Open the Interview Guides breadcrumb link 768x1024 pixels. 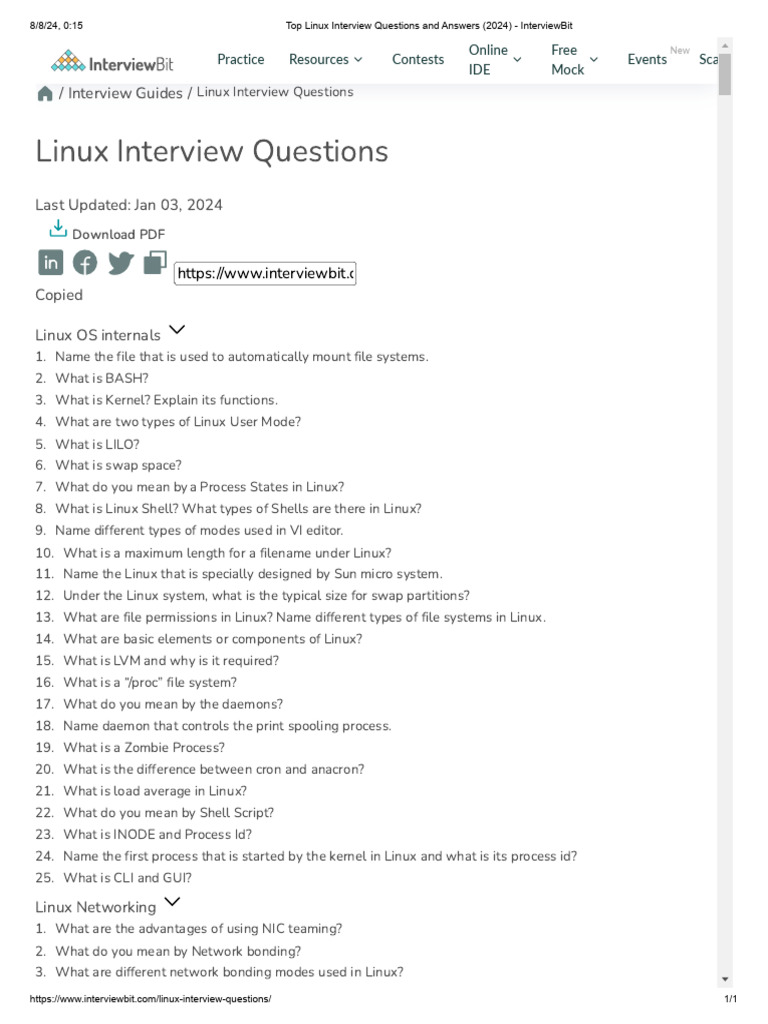pos(125,93)
